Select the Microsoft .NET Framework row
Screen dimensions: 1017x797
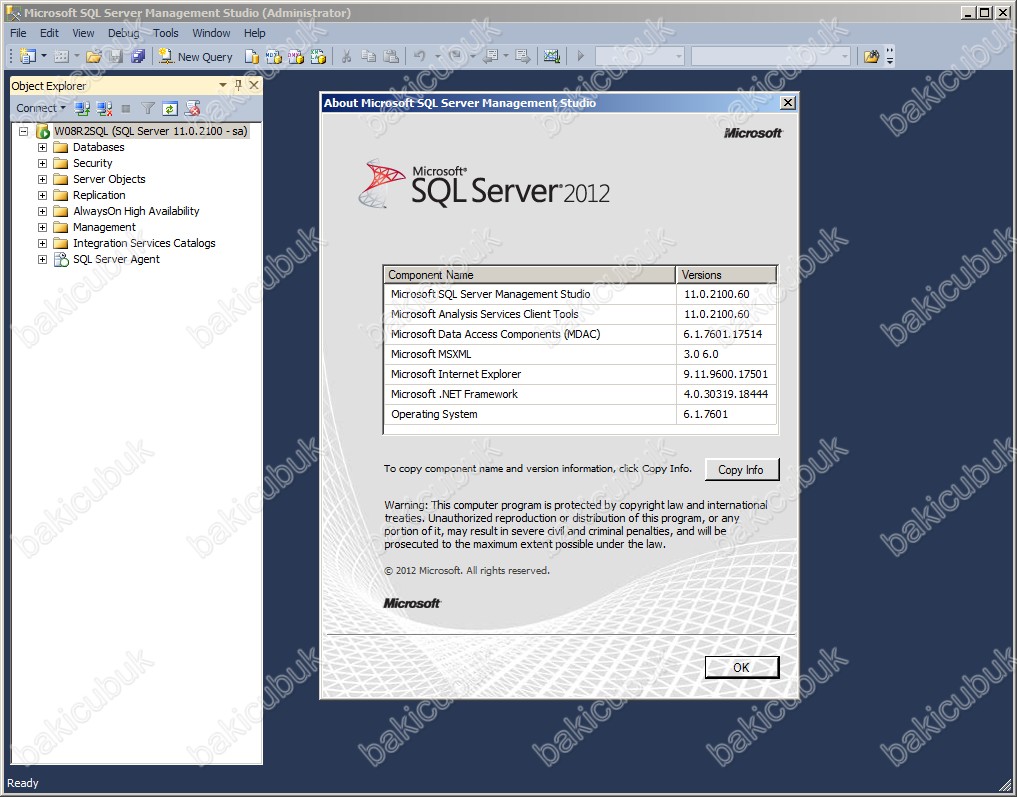(x=580, y=394)
